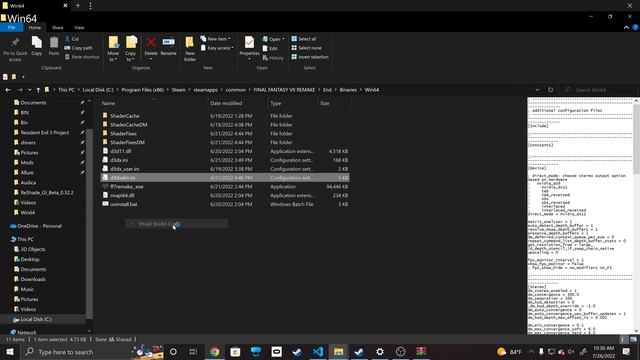Open the Copy to dropdown
Image resolution: width=640 pixels, height=360 pixels.
(x=131, y=49)
